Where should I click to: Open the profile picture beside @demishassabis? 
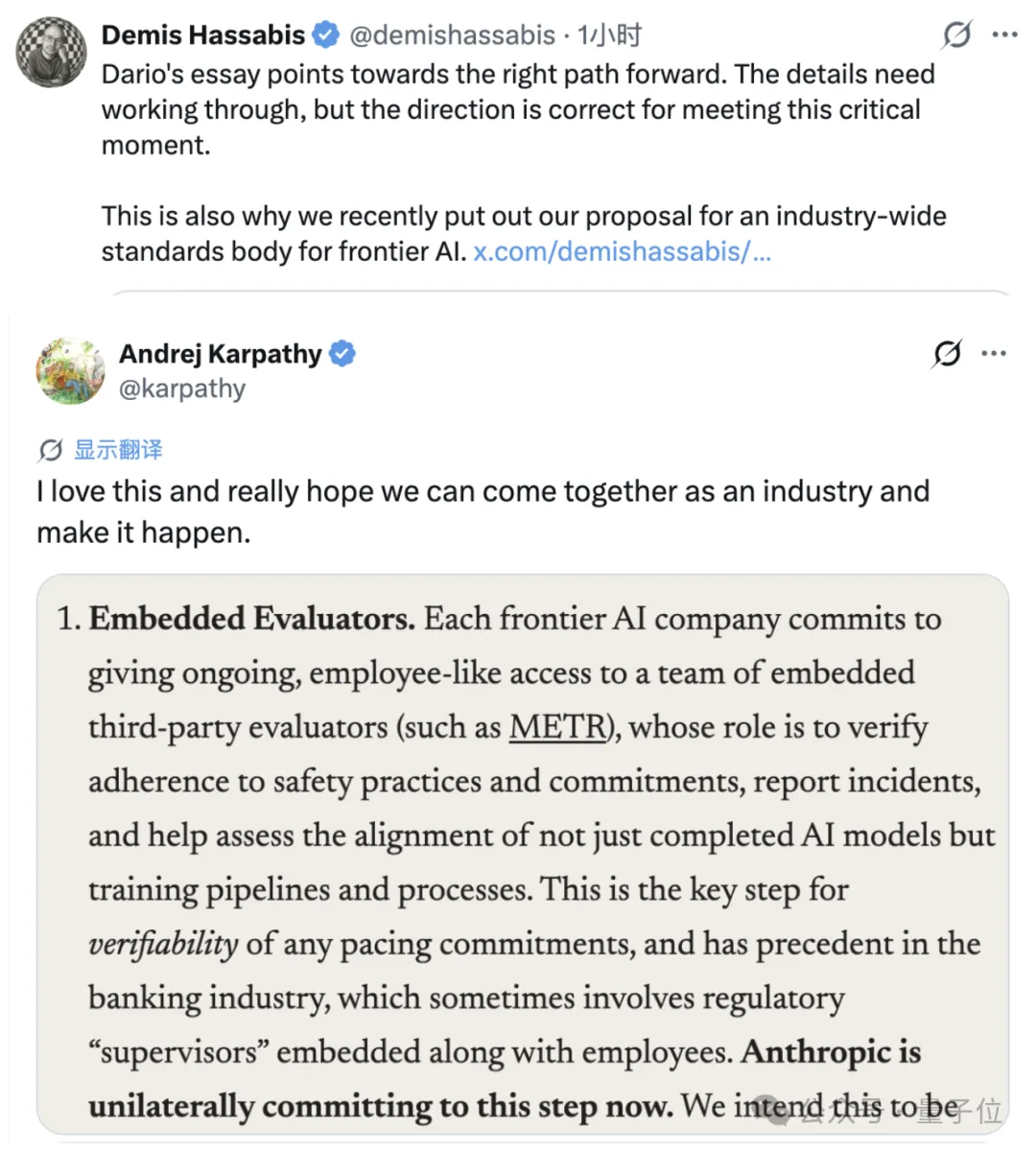tap(51, 51)
